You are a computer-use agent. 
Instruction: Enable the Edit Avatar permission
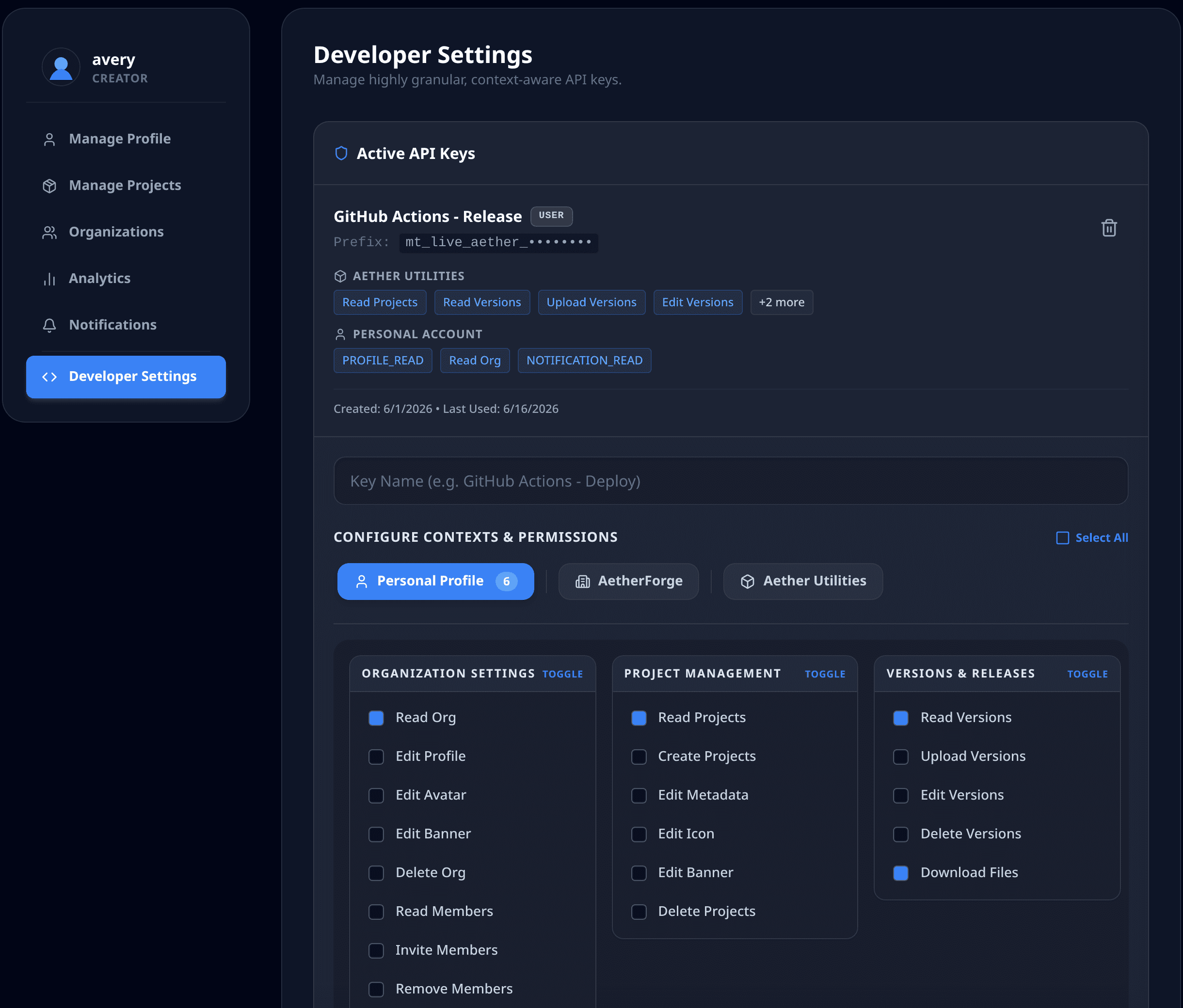[x=376, y=795]
